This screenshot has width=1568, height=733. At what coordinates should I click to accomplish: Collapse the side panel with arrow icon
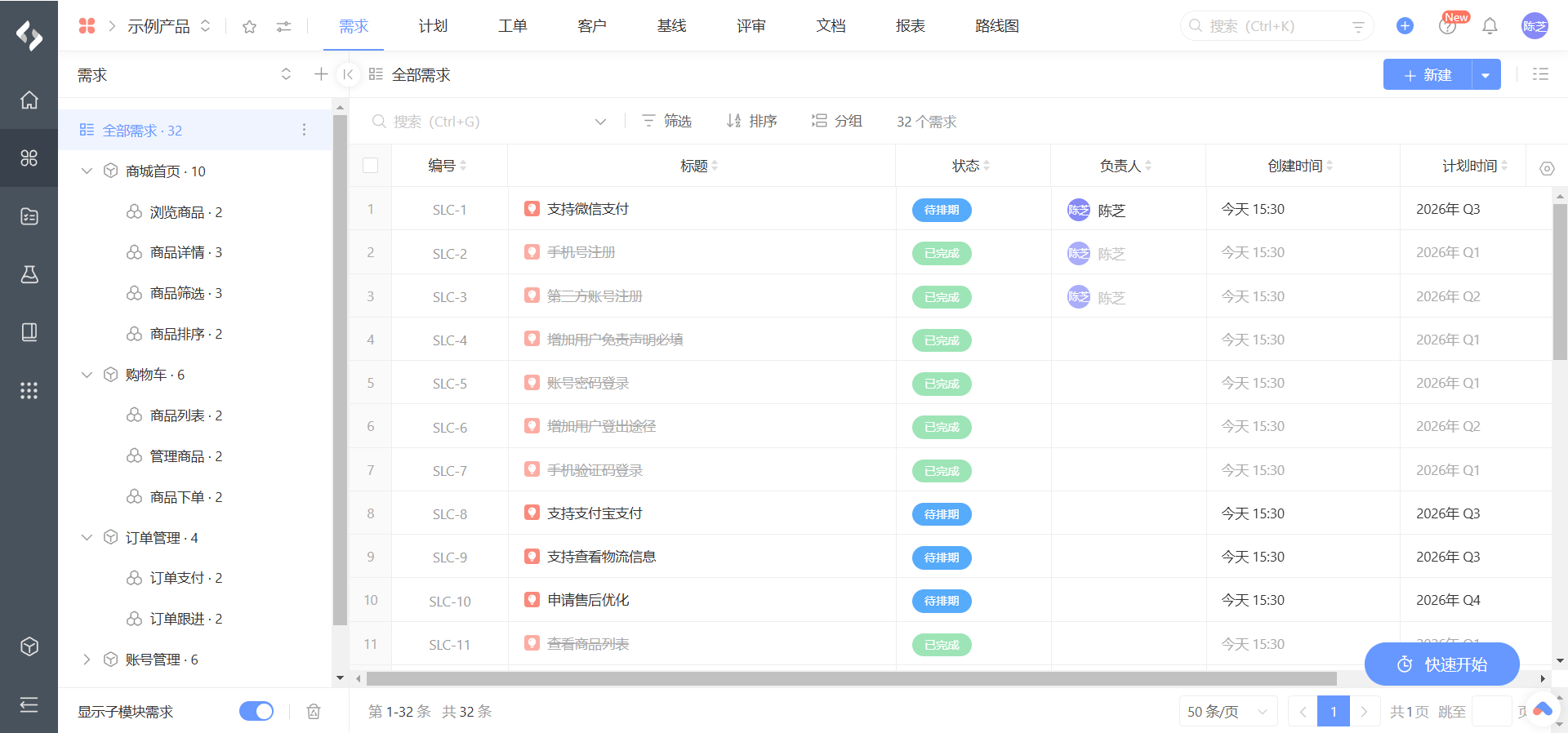348,74
